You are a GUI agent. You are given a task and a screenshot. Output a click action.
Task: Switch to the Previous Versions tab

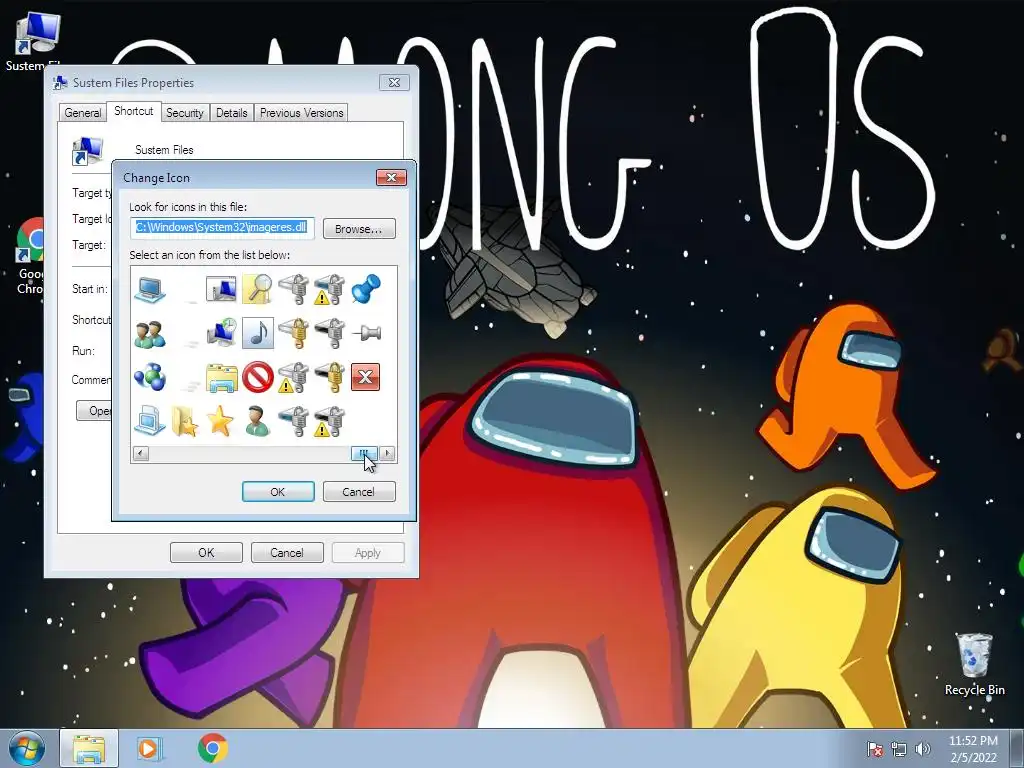click(301, 112)
